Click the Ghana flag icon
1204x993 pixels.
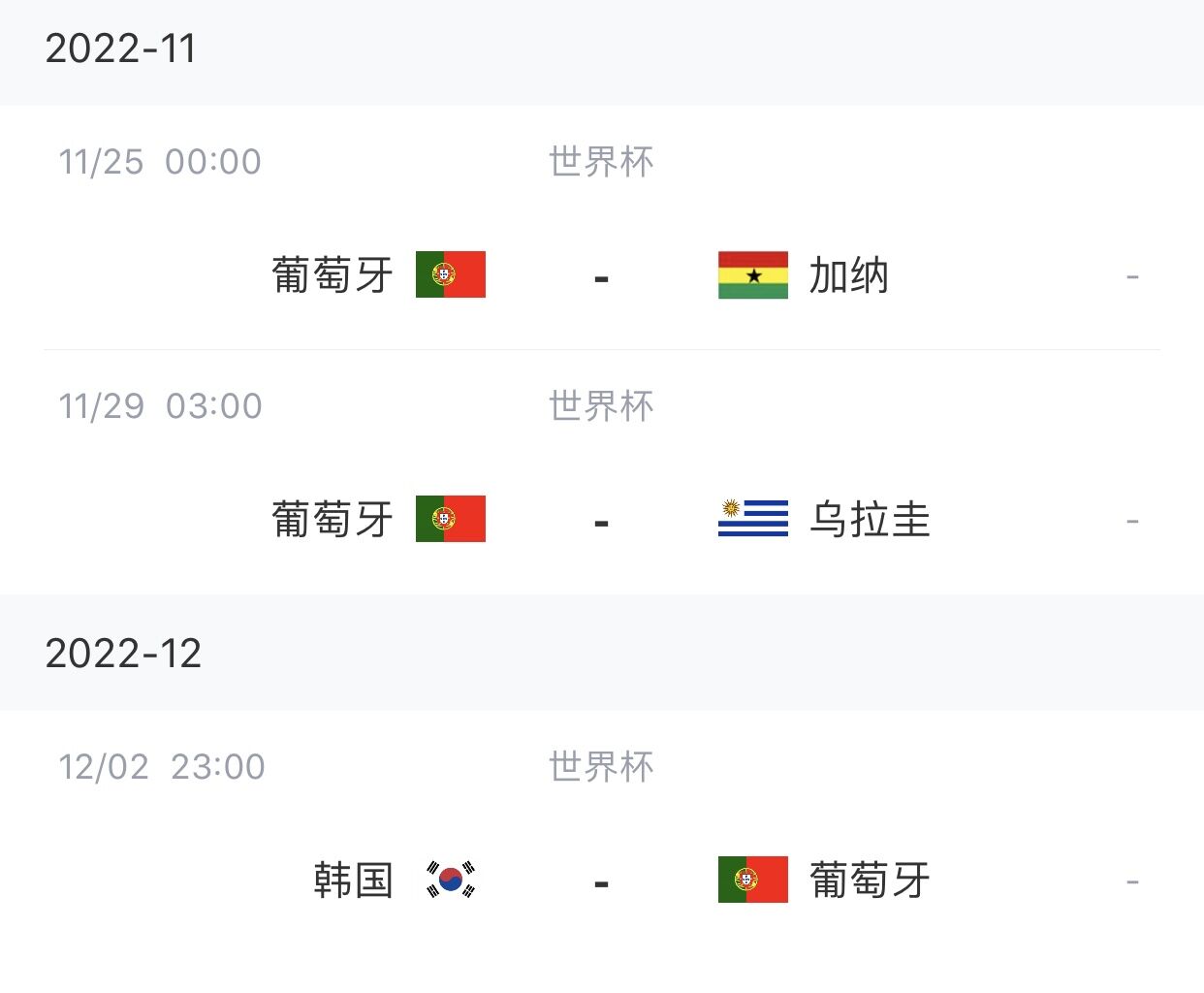[753, 274]
